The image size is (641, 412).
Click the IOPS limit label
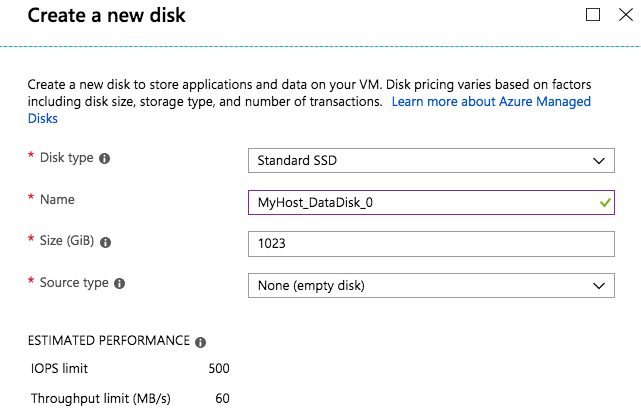(x=59, y=368)
